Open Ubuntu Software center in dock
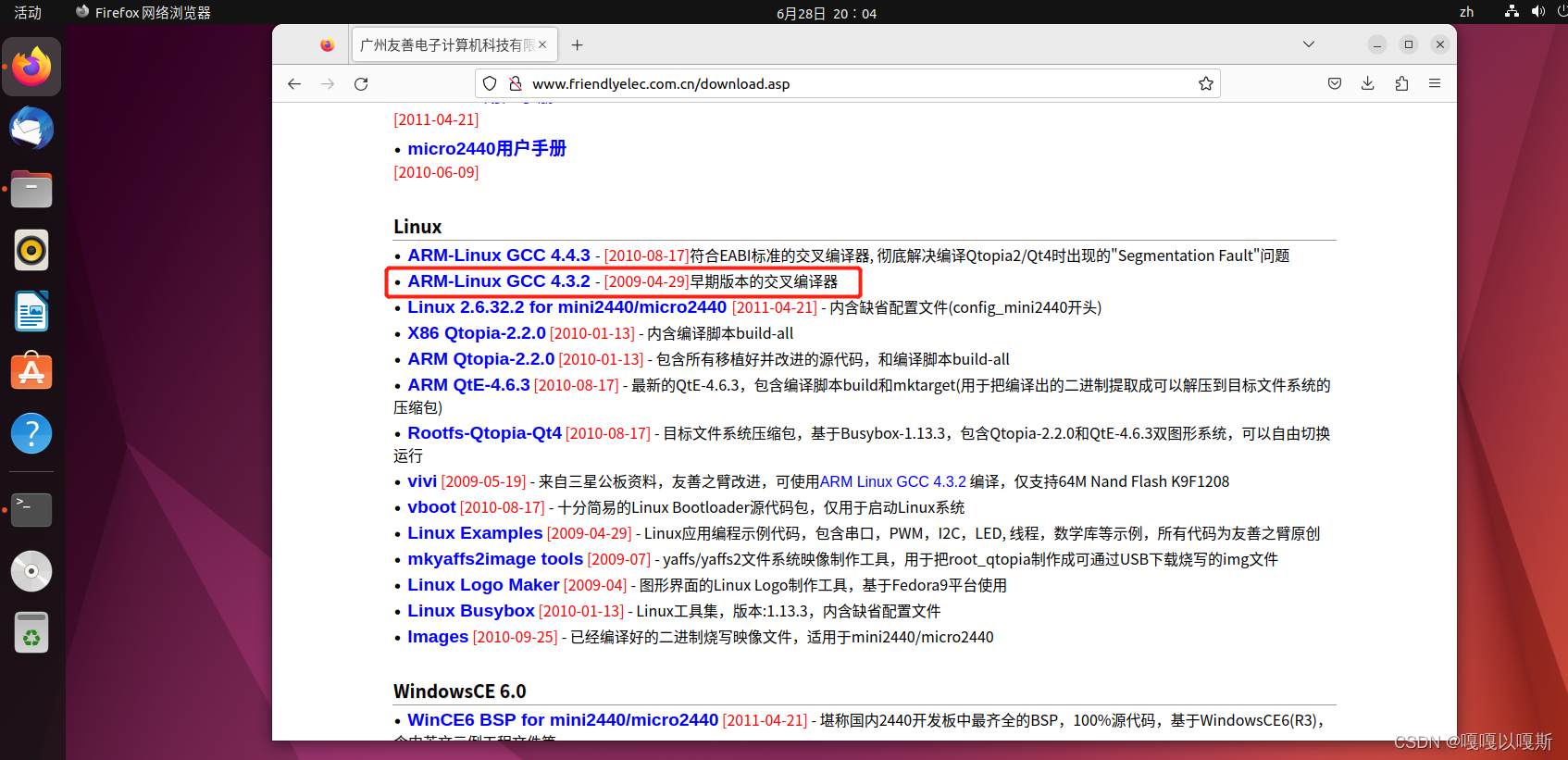1568x760 pixels. 31,372
